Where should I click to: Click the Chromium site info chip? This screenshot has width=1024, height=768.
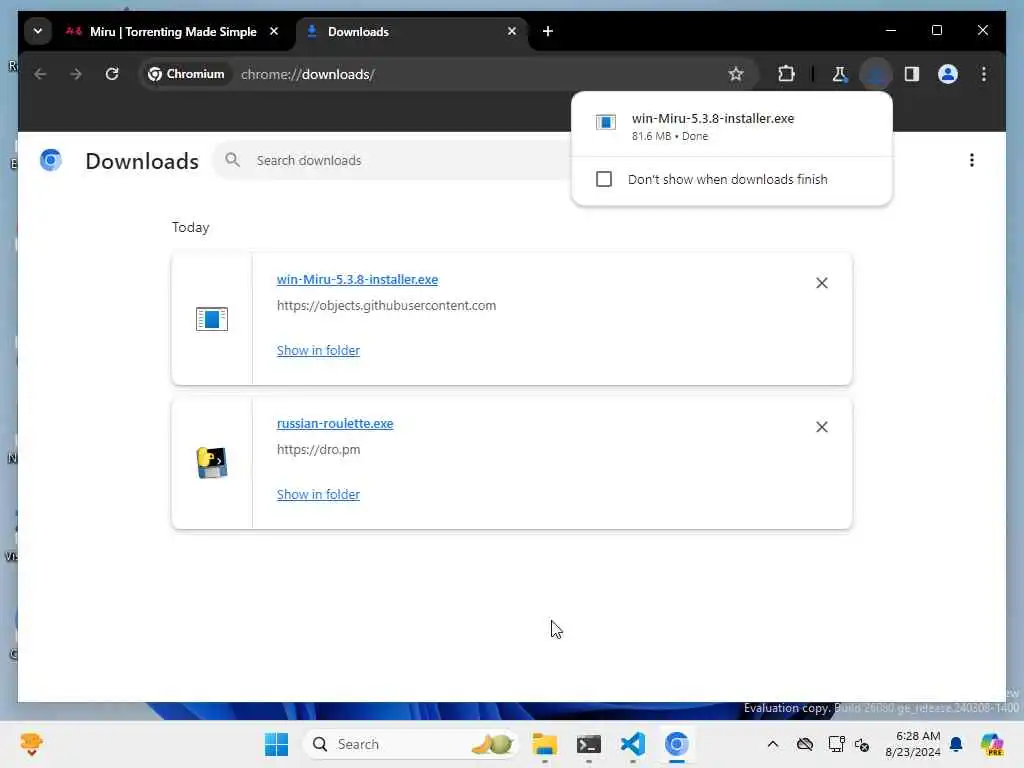186,74
